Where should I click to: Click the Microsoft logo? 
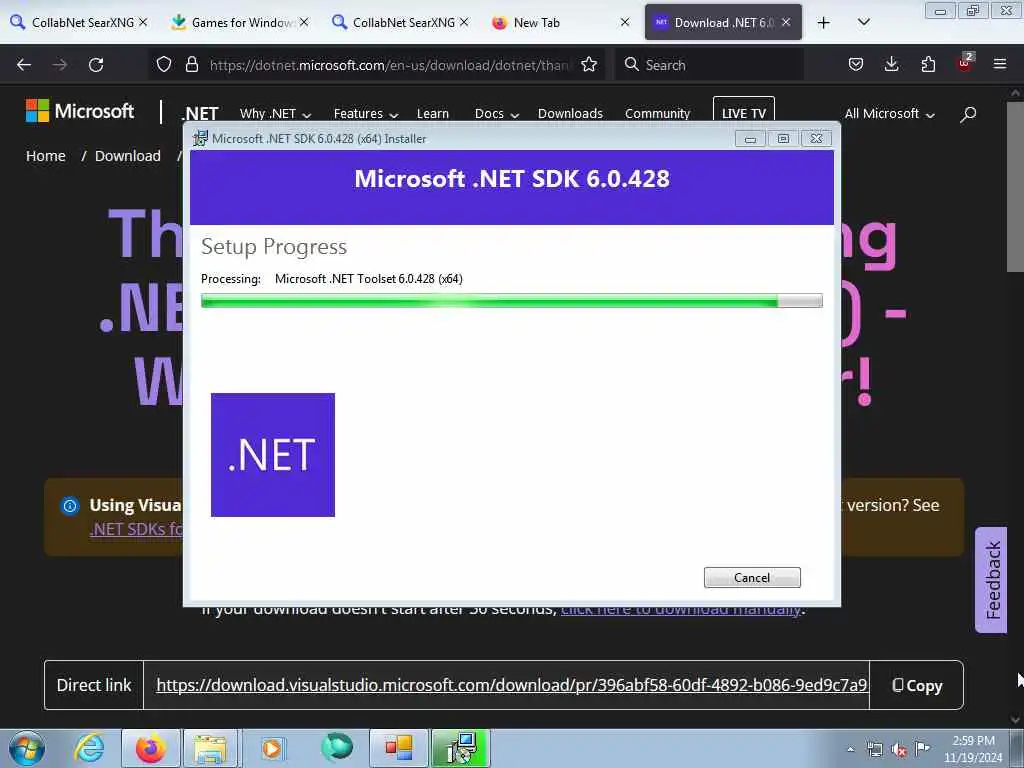pos(80,111)
